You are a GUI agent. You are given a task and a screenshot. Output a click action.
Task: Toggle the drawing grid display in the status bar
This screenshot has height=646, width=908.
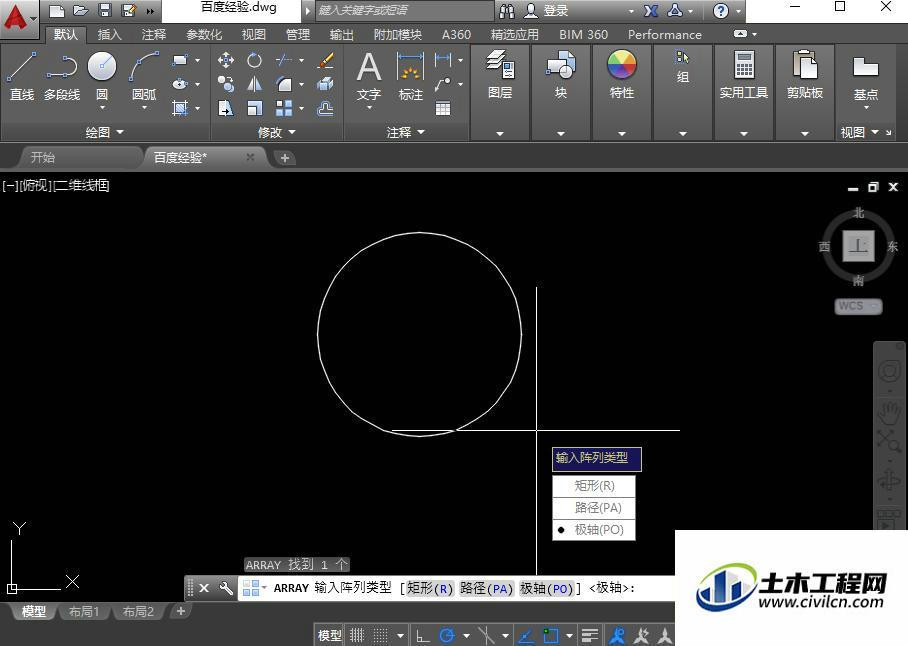pos(357,636)
